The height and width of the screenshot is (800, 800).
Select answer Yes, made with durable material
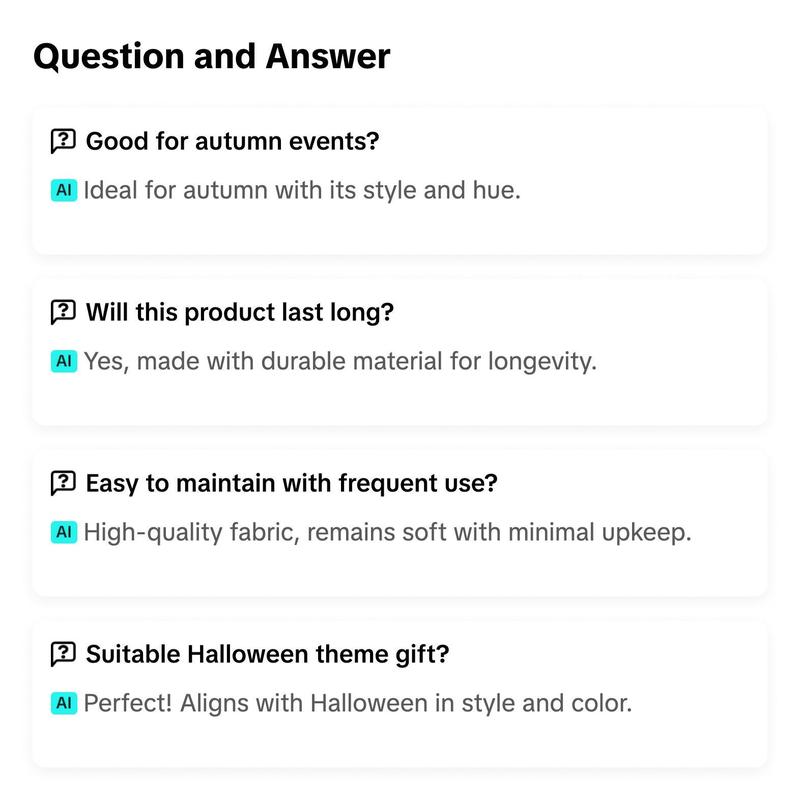point(340,361)
